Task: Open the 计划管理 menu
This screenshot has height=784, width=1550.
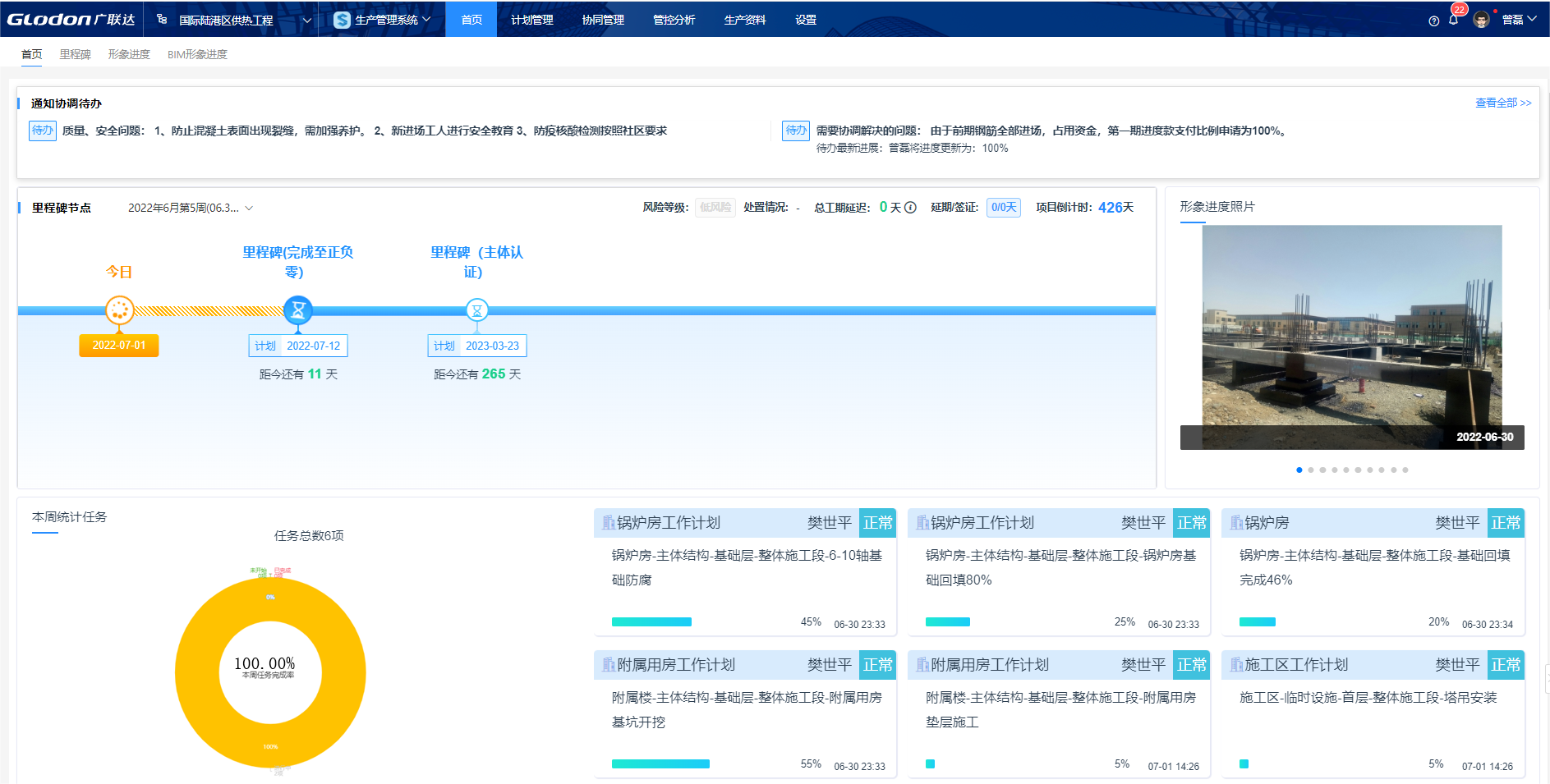Action: click(x=531, y=20)
